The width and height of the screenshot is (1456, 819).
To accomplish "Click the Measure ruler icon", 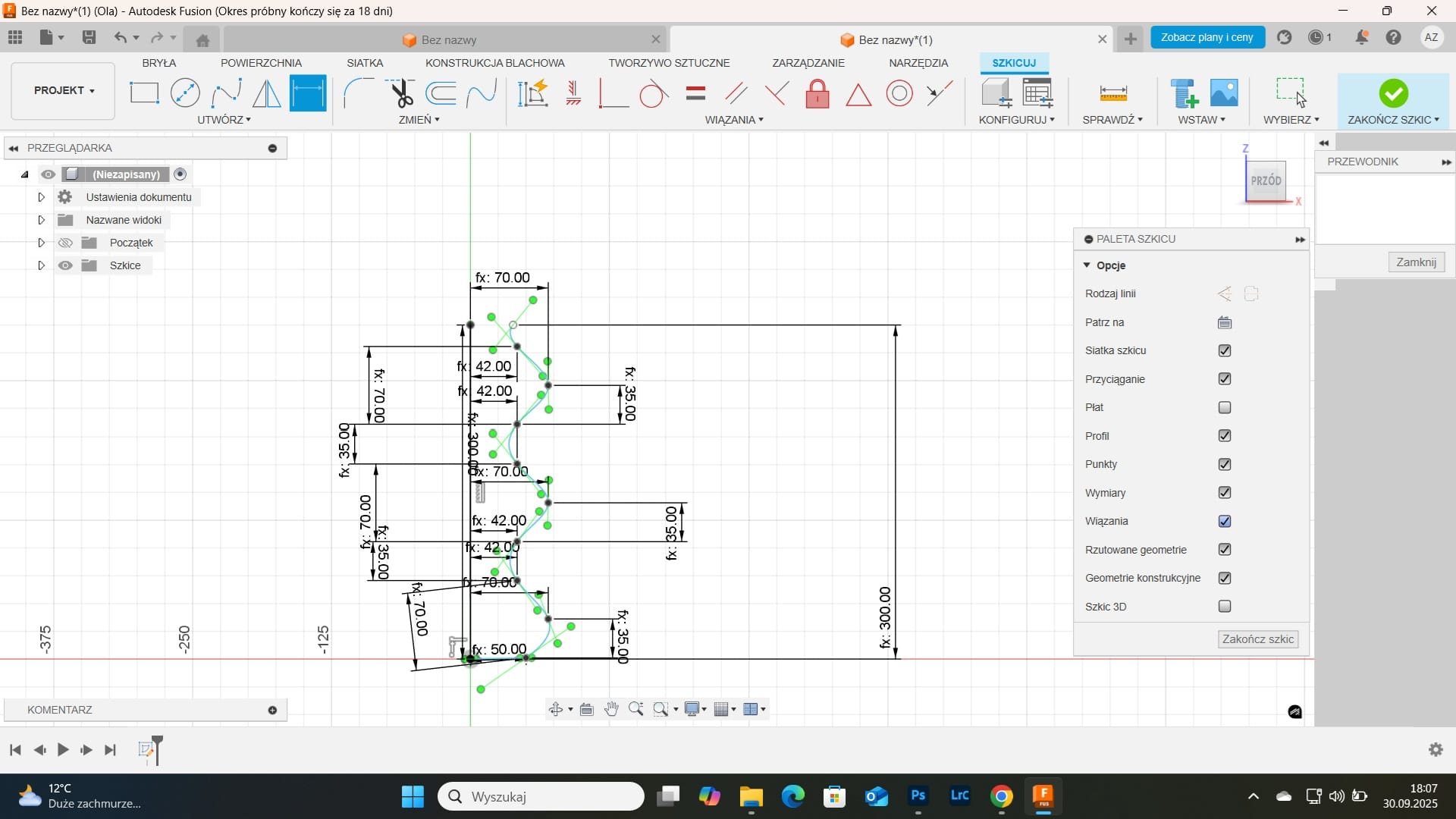I will (1112, 93).
